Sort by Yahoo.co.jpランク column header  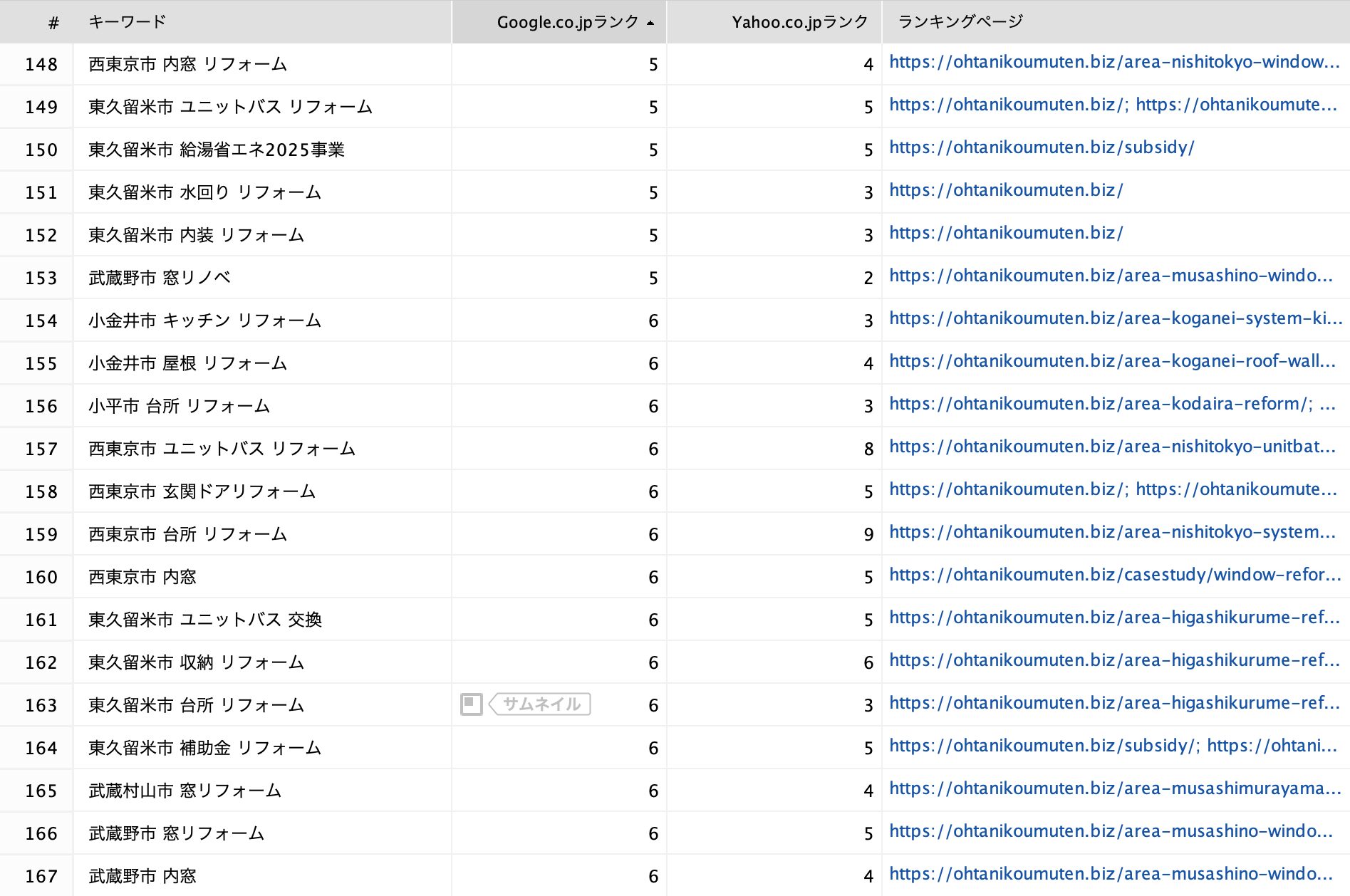pyautogui.click(x=799, y=22)
